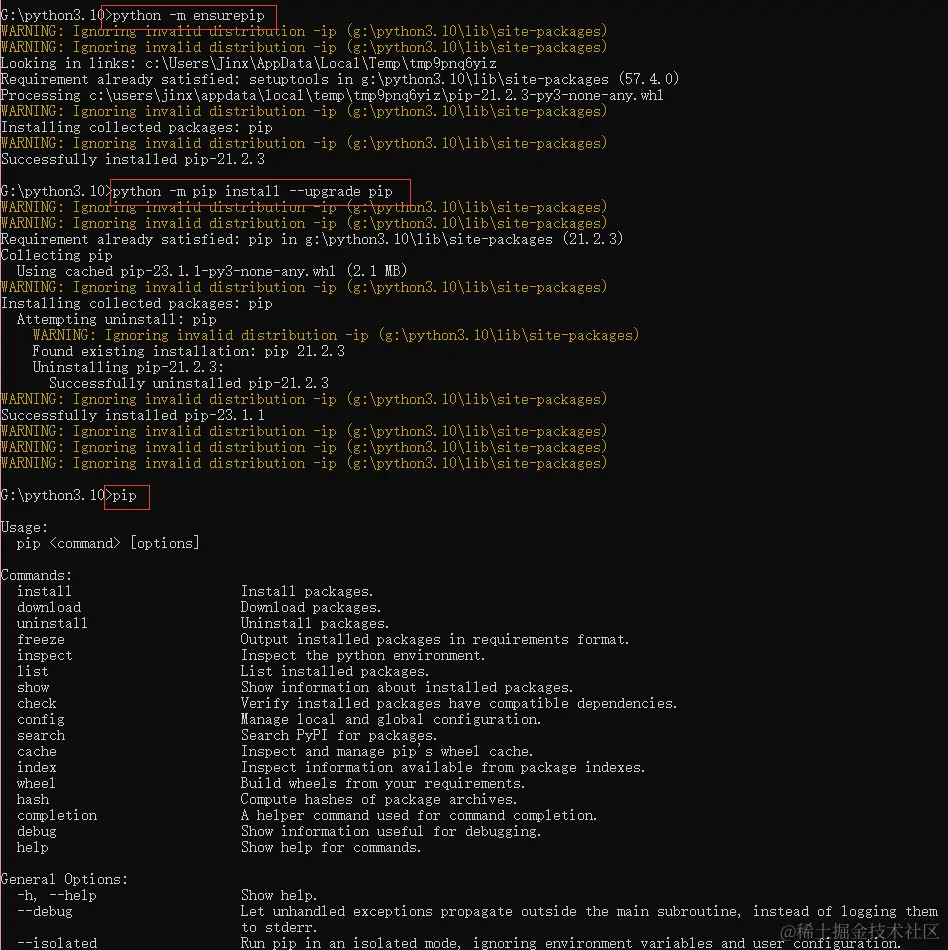Click the 'python -m ensurepip' command text
The height and width of the screenshot is (950, 948).
click(188, 15)
